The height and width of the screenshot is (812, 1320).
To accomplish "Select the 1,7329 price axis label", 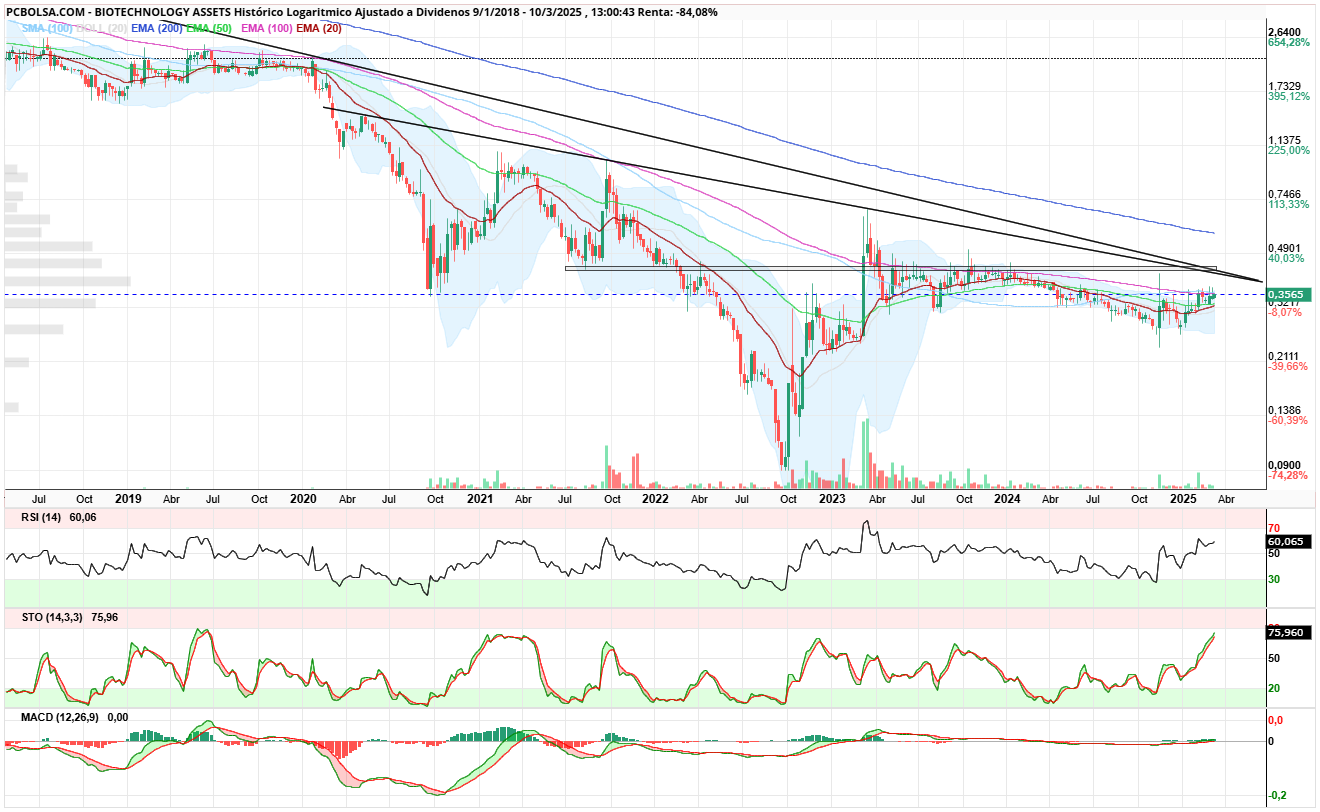I will [1283, 86].
